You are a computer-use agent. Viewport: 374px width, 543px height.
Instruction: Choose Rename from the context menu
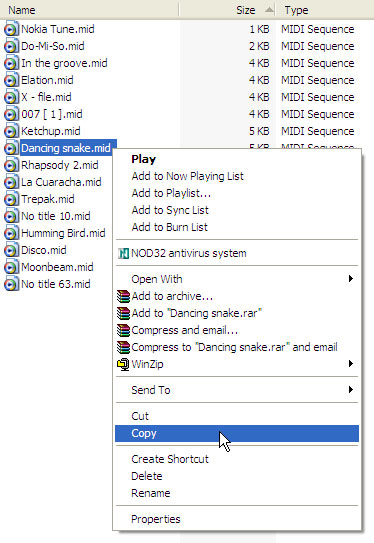237,493
